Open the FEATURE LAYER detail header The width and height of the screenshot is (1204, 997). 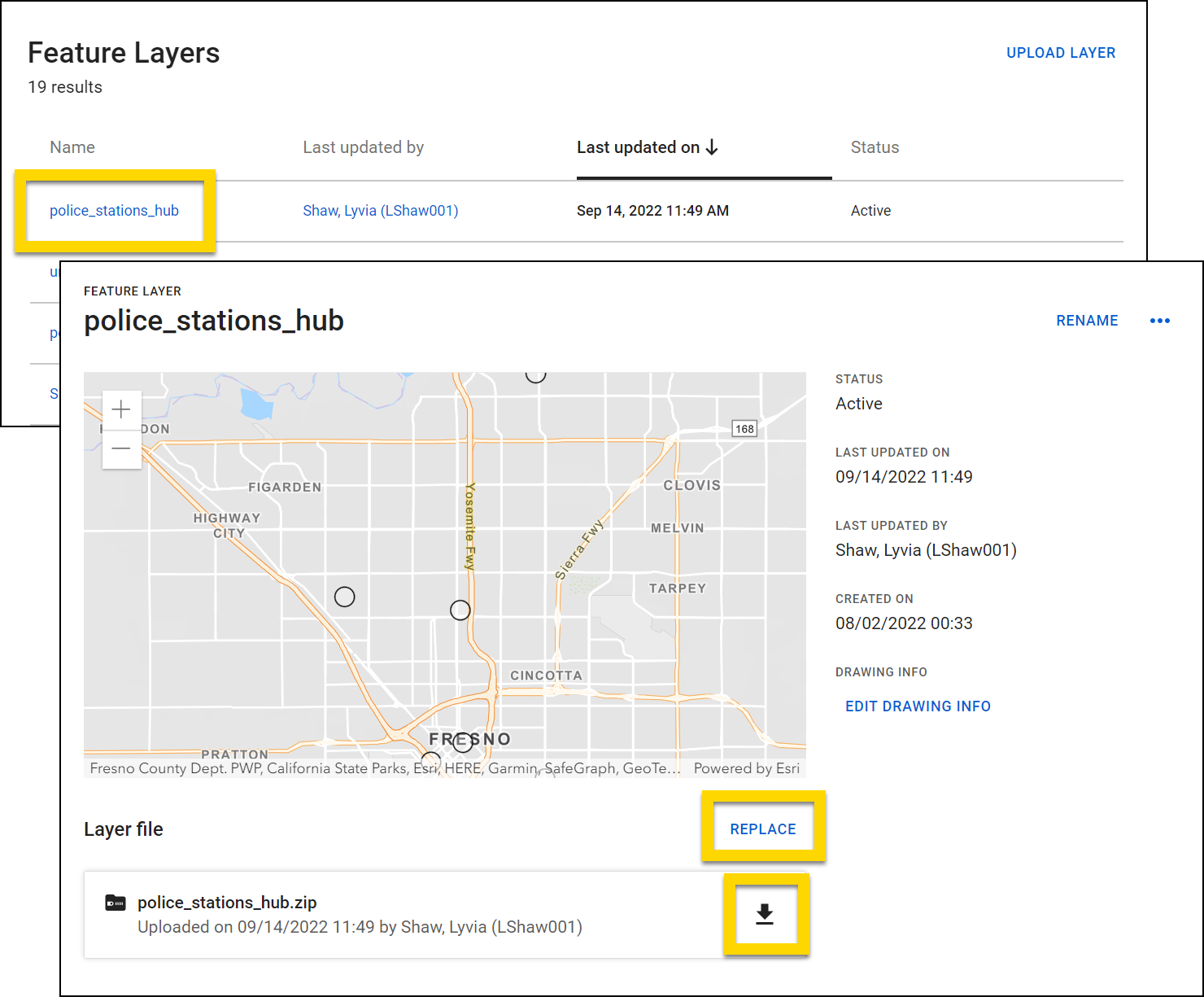click(133, 291)
